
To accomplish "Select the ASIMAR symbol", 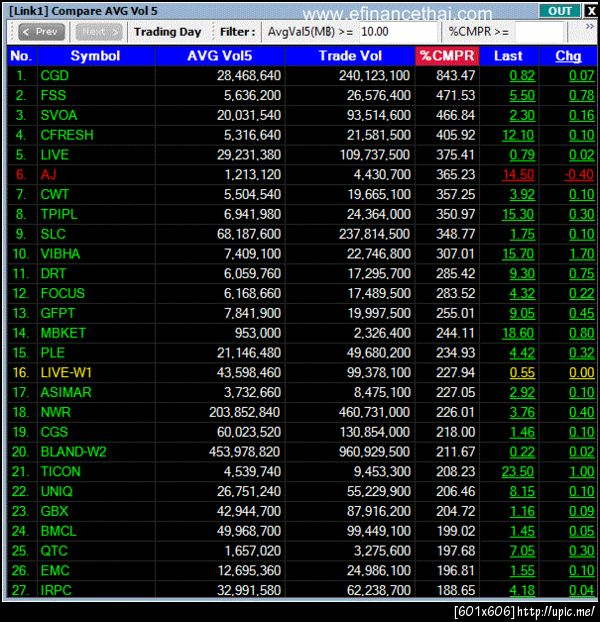I will click(66, 392).
